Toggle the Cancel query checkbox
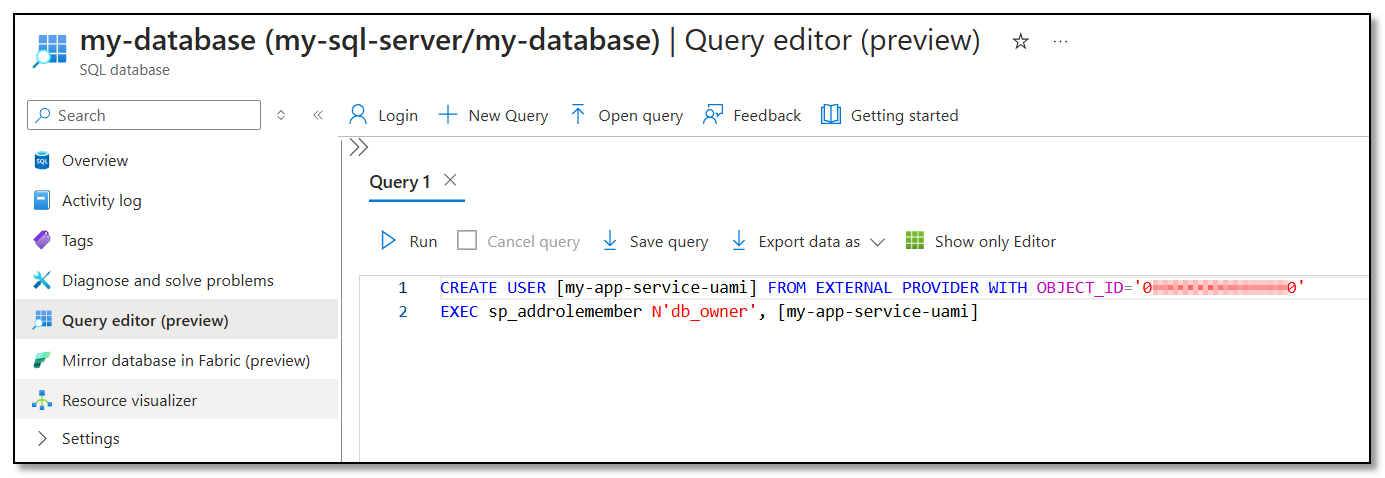Screen dimensions: 1385x478 467,241
